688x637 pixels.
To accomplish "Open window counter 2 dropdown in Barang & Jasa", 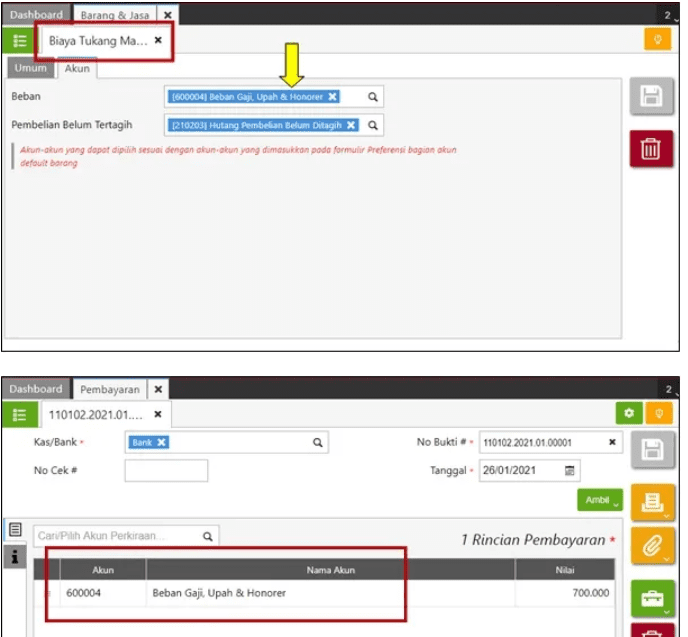I will (x=669, y=15).
